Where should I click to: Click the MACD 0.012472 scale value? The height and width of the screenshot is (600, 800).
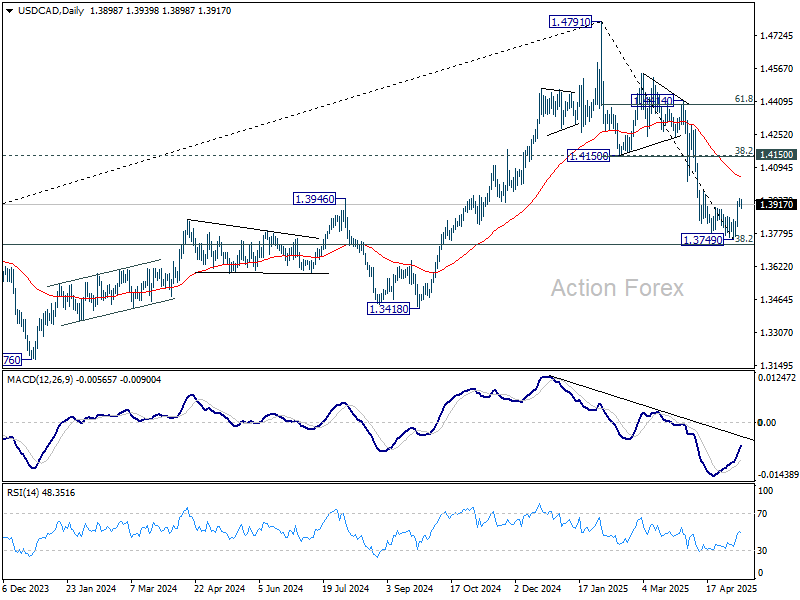(777, 378)
